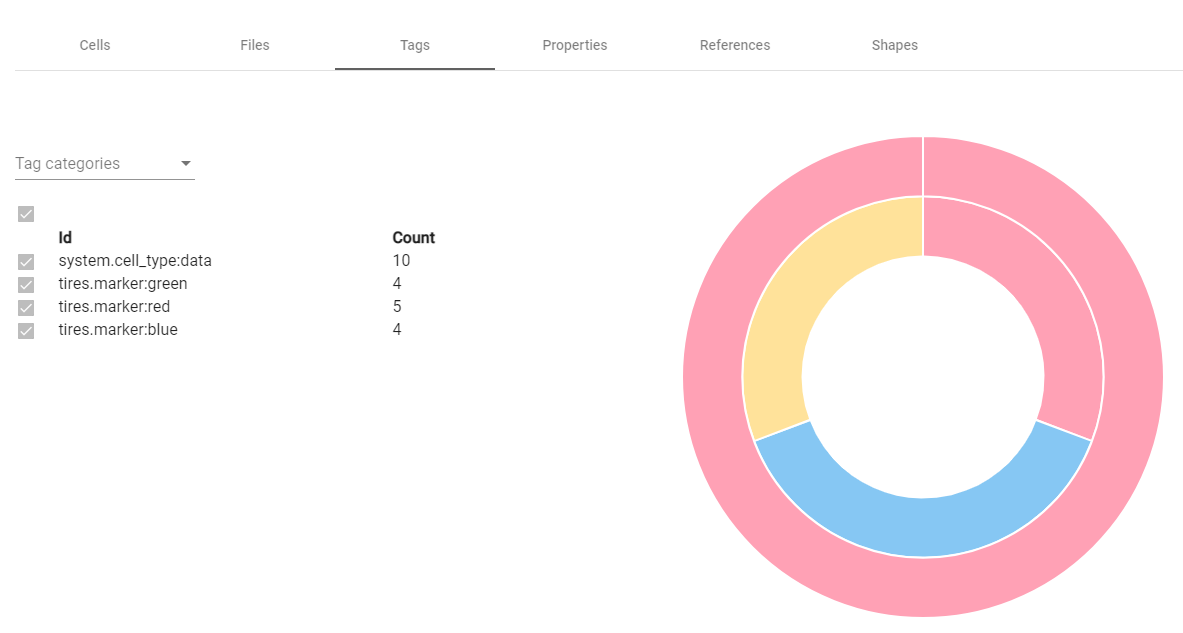Toggle the select-all checkbox above Id
Viewport: 1183px width, 633px height.
pos(26,214)
